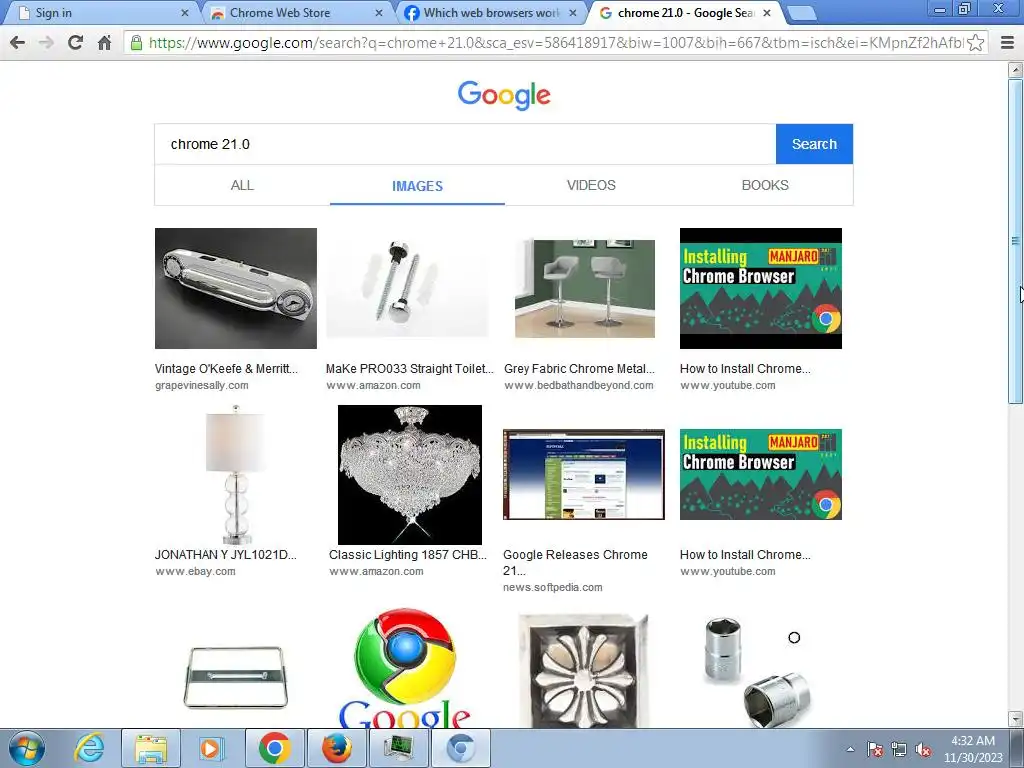Click Vintage O'Keefe & Merritt... title
This screenshot has height=768, width=1024.
(226, 369)
